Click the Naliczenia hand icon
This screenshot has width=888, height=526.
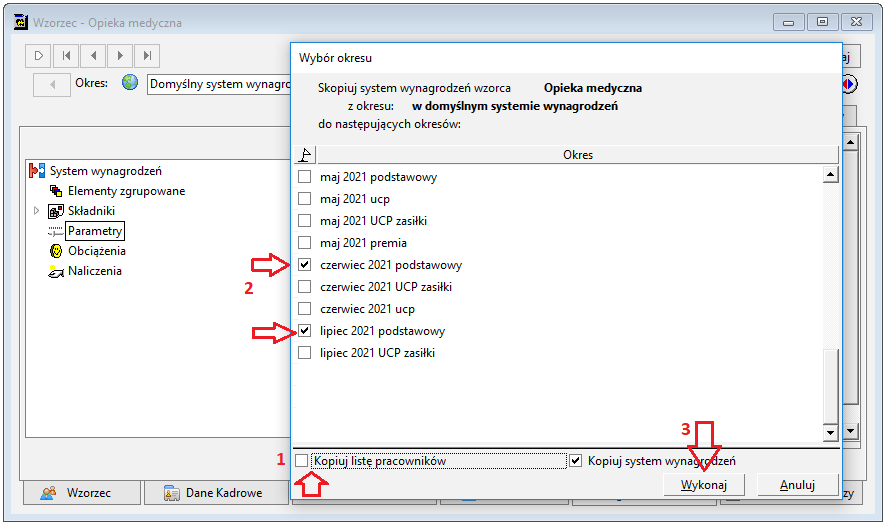pyautogui.click(x=56, y=271)
